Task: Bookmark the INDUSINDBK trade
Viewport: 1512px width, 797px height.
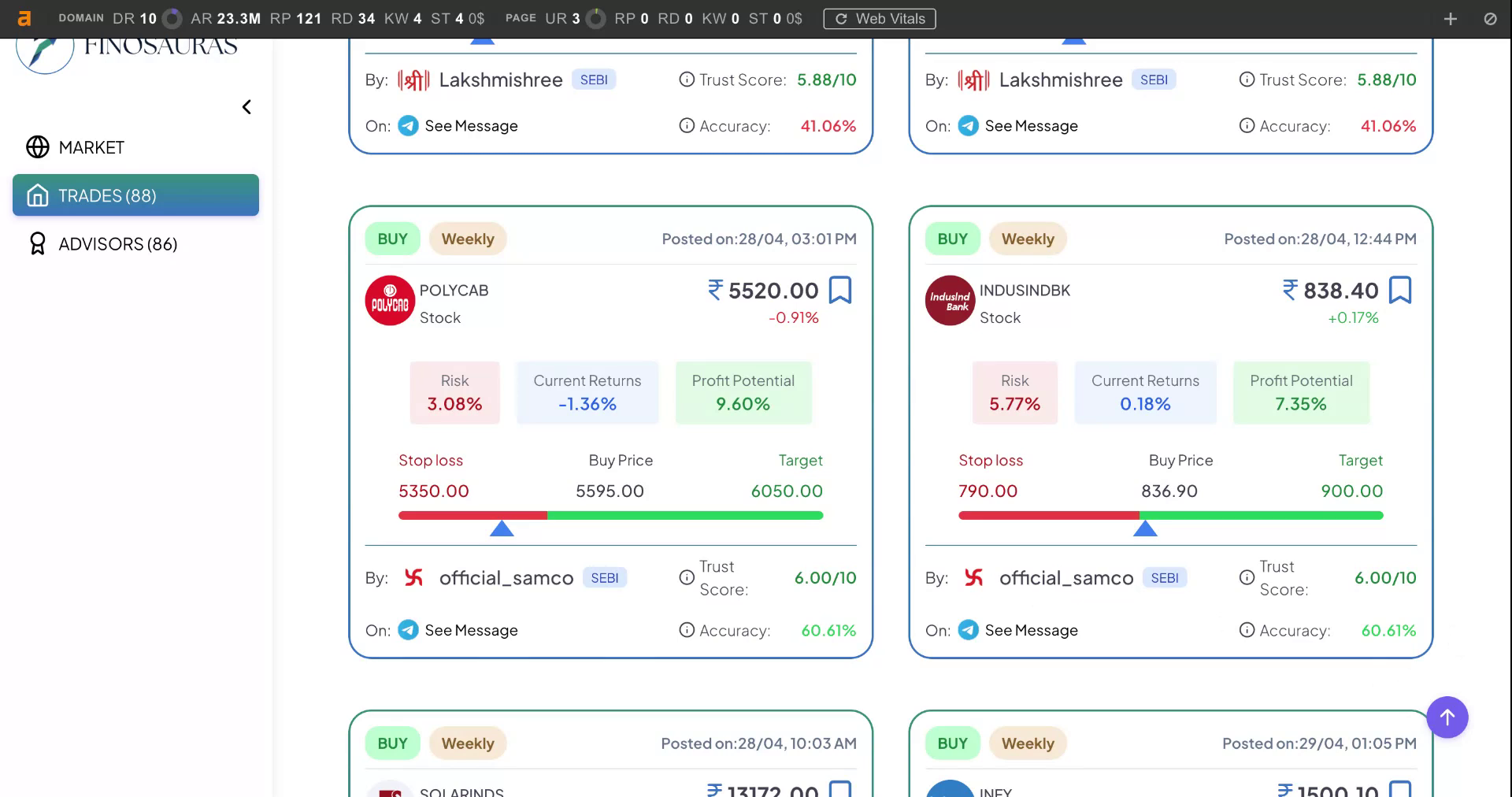Action: 1400,290
